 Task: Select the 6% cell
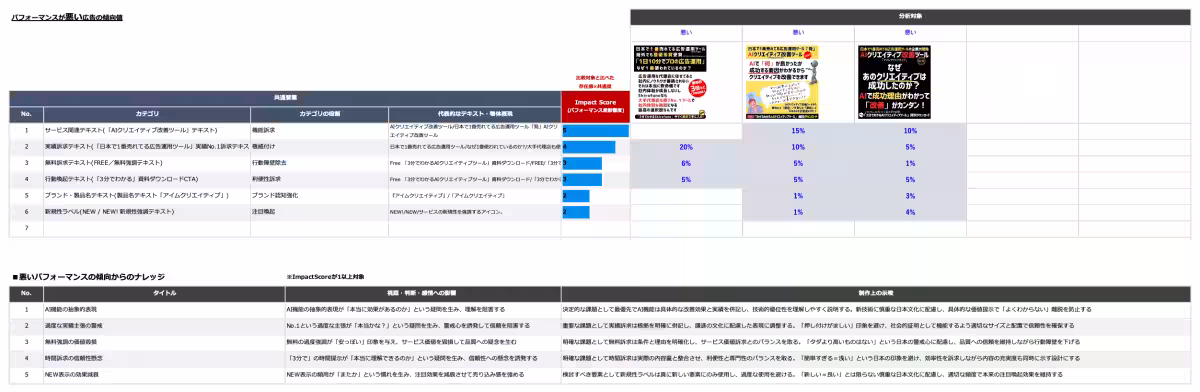coord(686,163)
